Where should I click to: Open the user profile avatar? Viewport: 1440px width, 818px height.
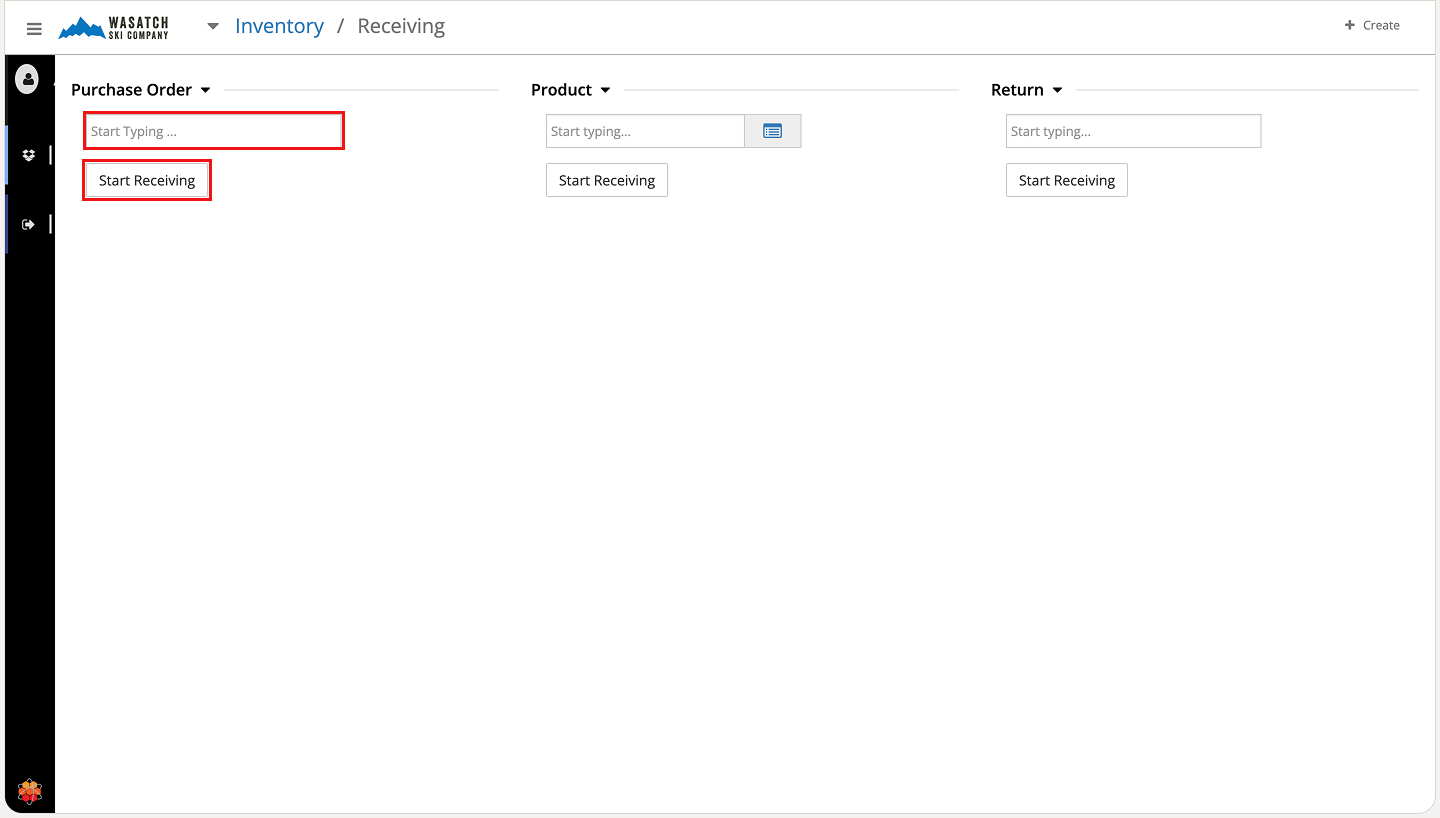coord(28,79)
